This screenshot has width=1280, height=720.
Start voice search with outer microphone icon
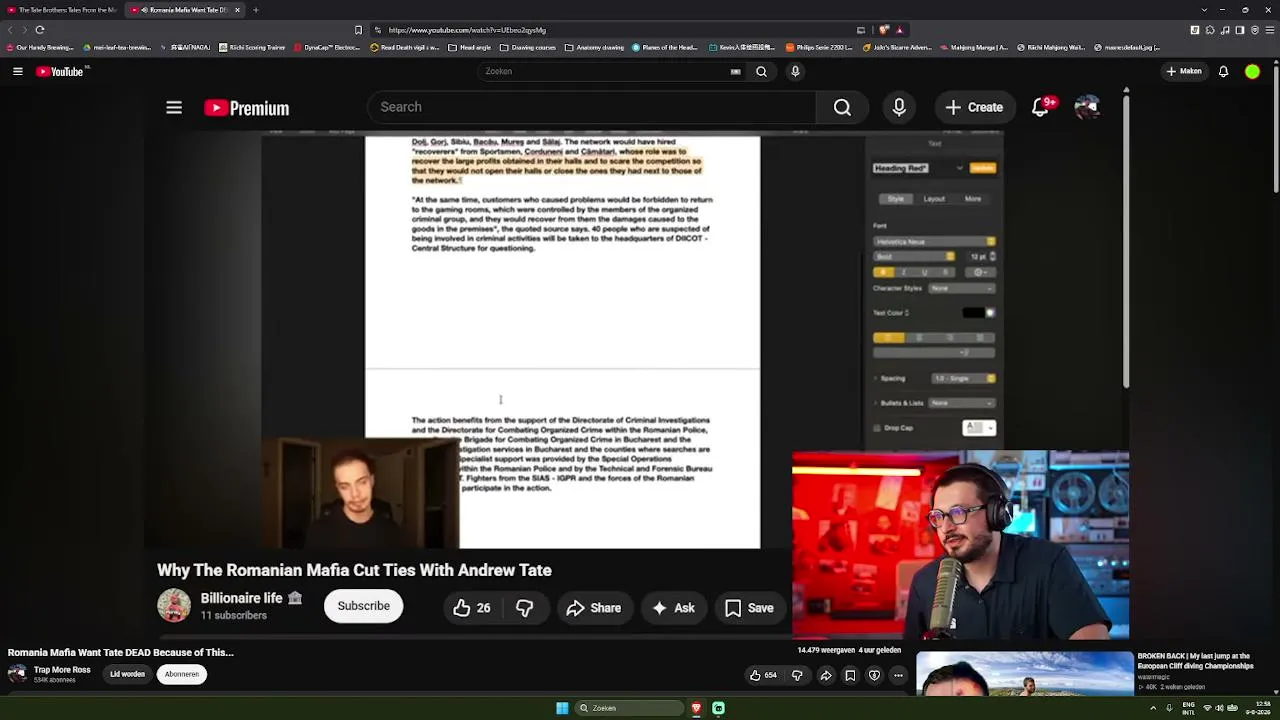pyautogui.click(x=795, y=71)
